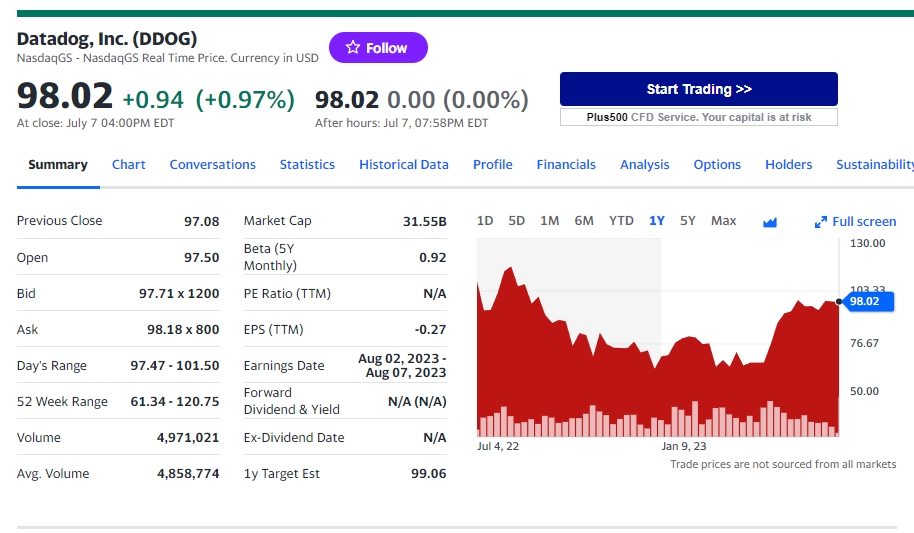Click the Open value 97.50
This screenshot has height=533, width=914.
pos(202,258)
